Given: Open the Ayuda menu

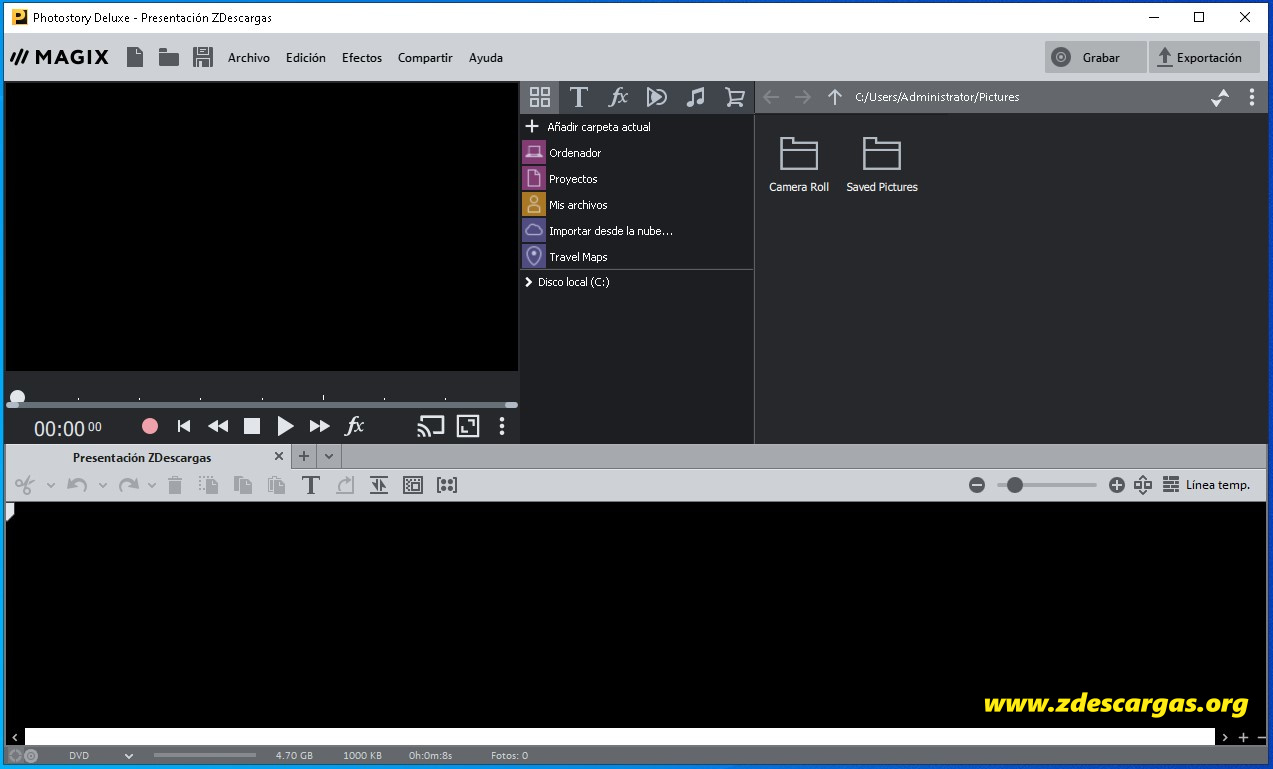Looking at the screenshot, I should (x=486, y=58).
